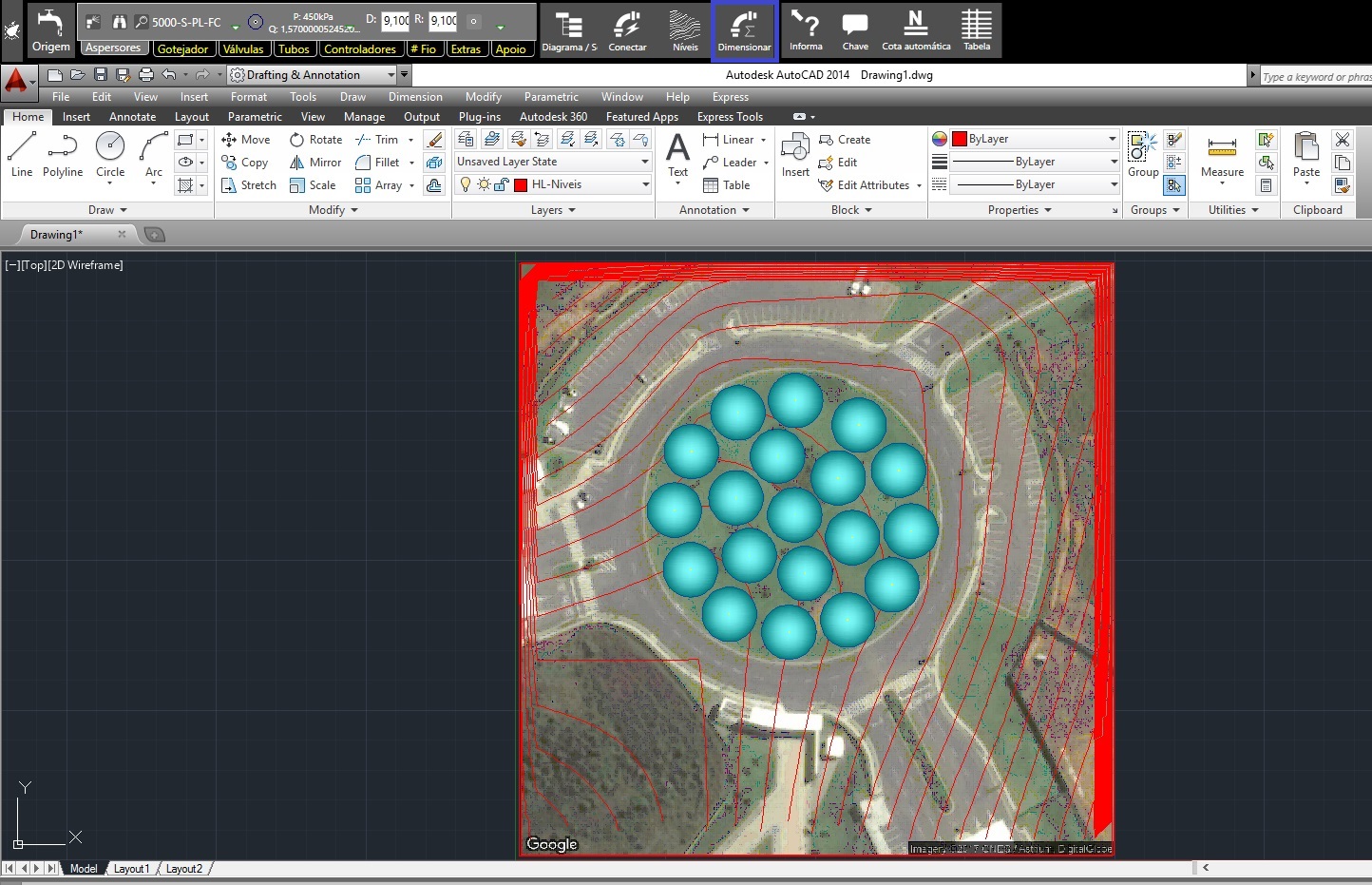Click the Drawing1 document tab

click(57, 235)
